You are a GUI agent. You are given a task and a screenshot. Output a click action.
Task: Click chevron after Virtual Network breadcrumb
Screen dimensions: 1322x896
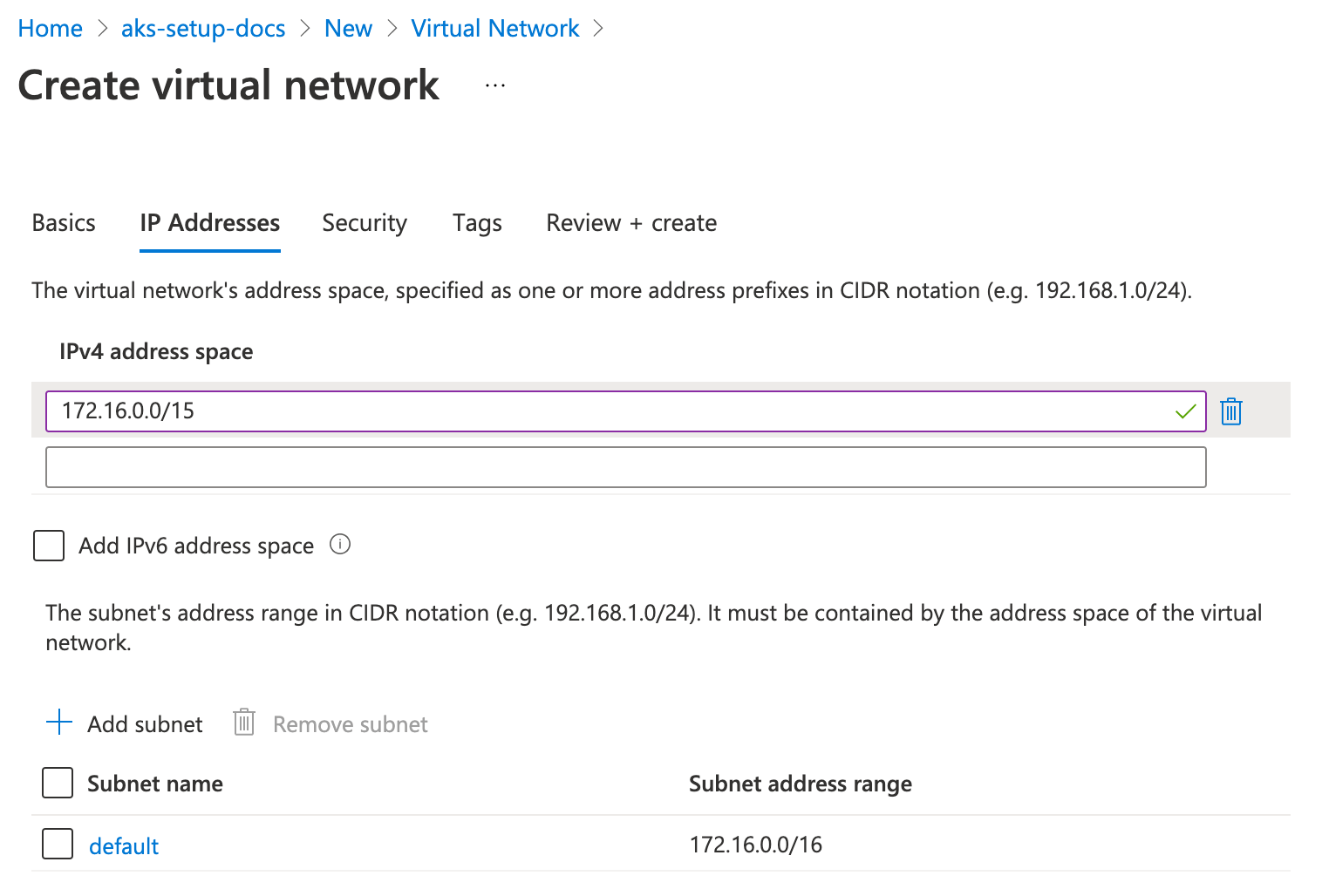point(598,29)
